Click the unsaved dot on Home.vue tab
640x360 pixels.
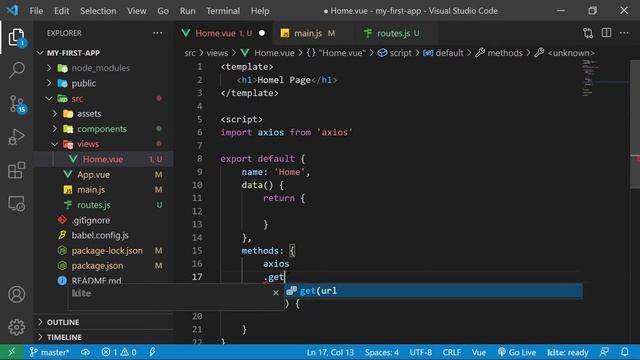pos(262,33)
